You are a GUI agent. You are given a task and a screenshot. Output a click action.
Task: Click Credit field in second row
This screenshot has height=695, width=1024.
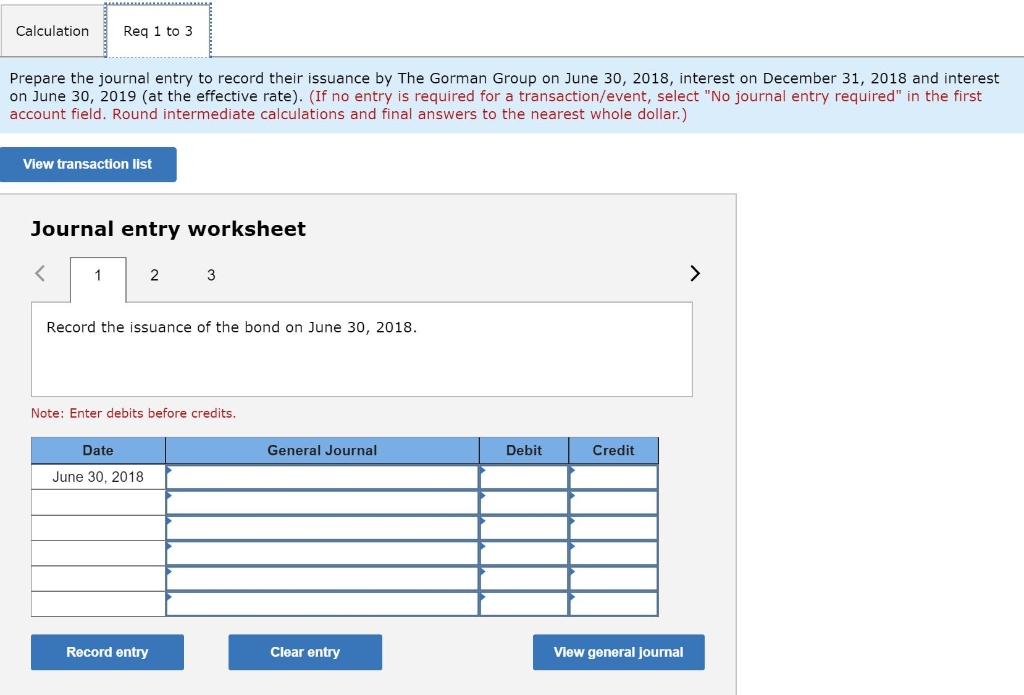(613, 502)
